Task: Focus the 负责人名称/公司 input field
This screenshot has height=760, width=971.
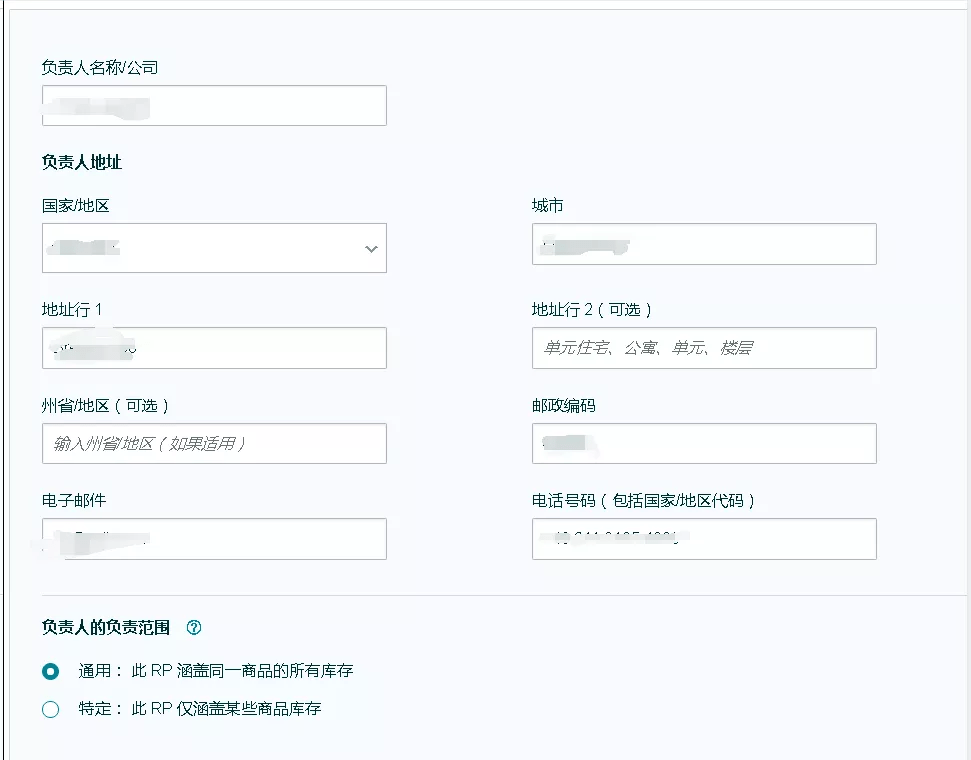Action: point(214,105)
